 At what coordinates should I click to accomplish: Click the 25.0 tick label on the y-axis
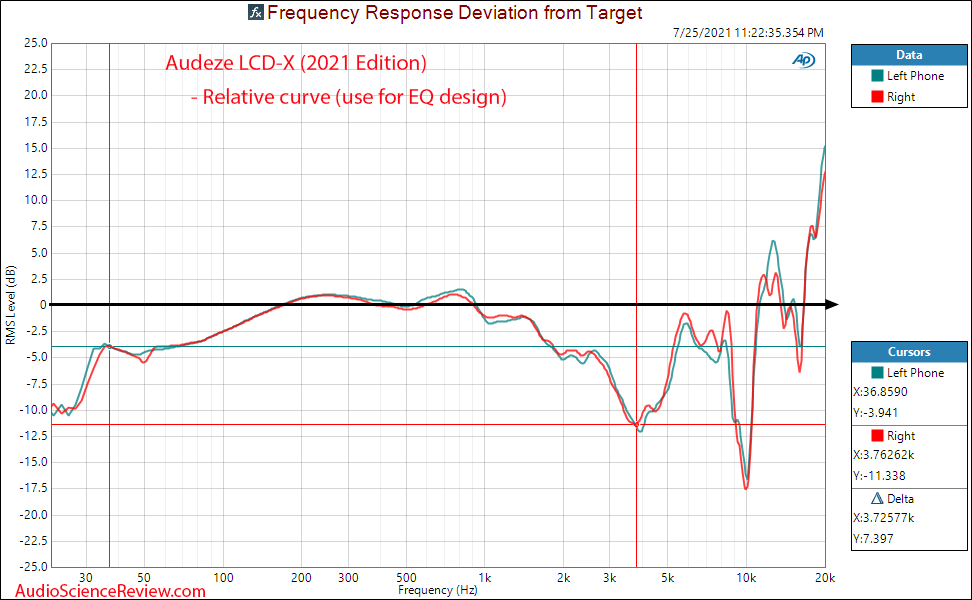point(35,43)
